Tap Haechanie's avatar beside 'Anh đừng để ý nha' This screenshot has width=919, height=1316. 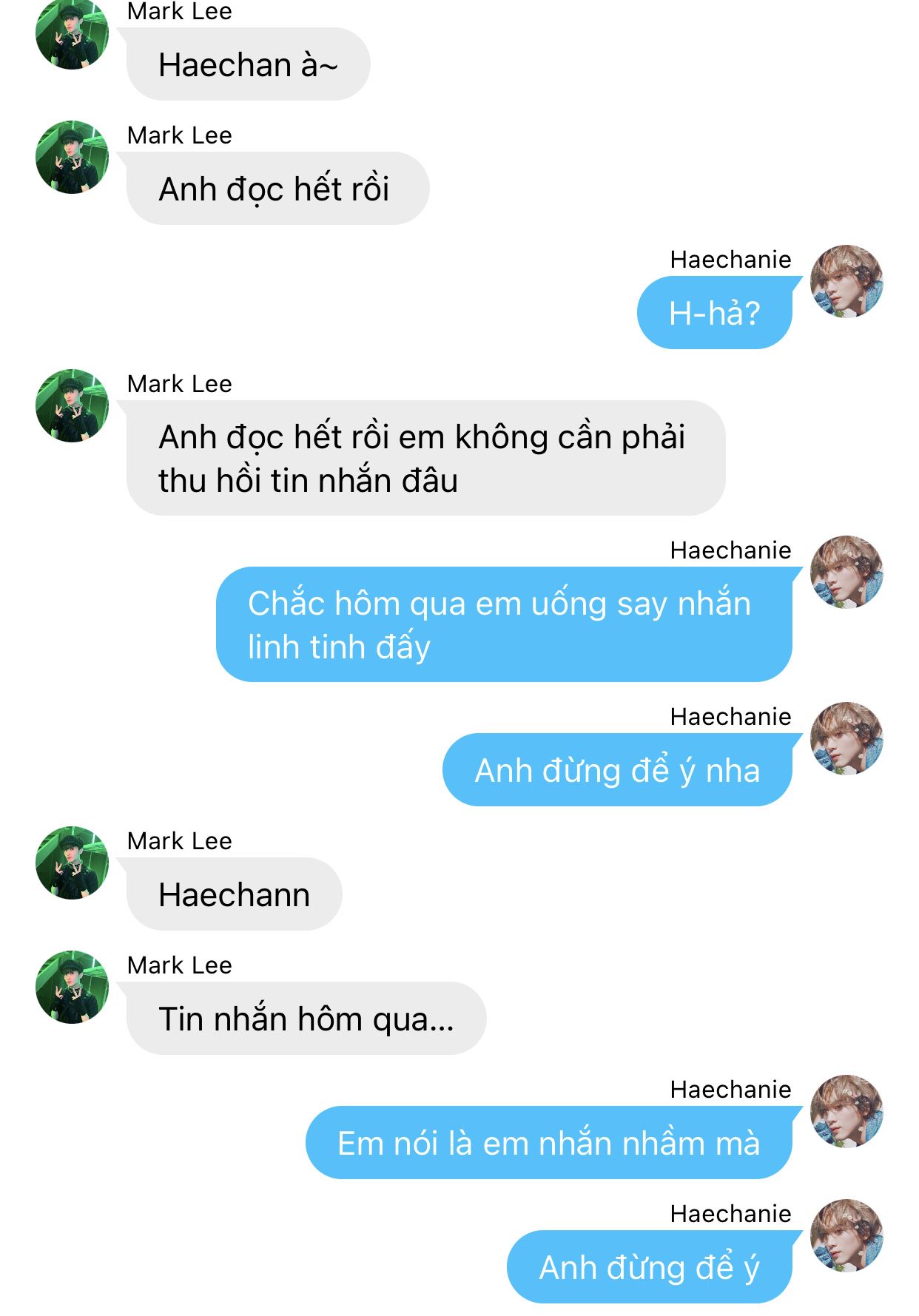point(846,739)
